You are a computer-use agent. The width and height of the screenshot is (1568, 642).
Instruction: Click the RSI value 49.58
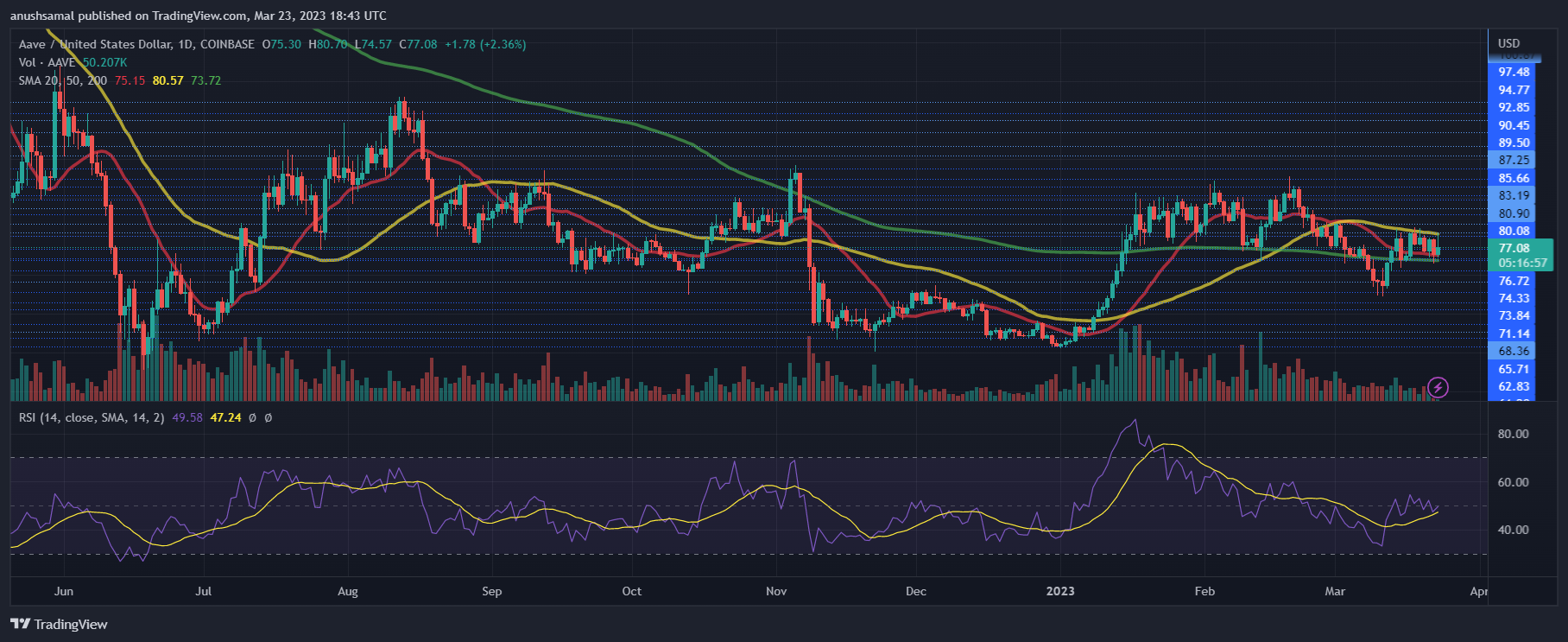click(x=187, y=417)
